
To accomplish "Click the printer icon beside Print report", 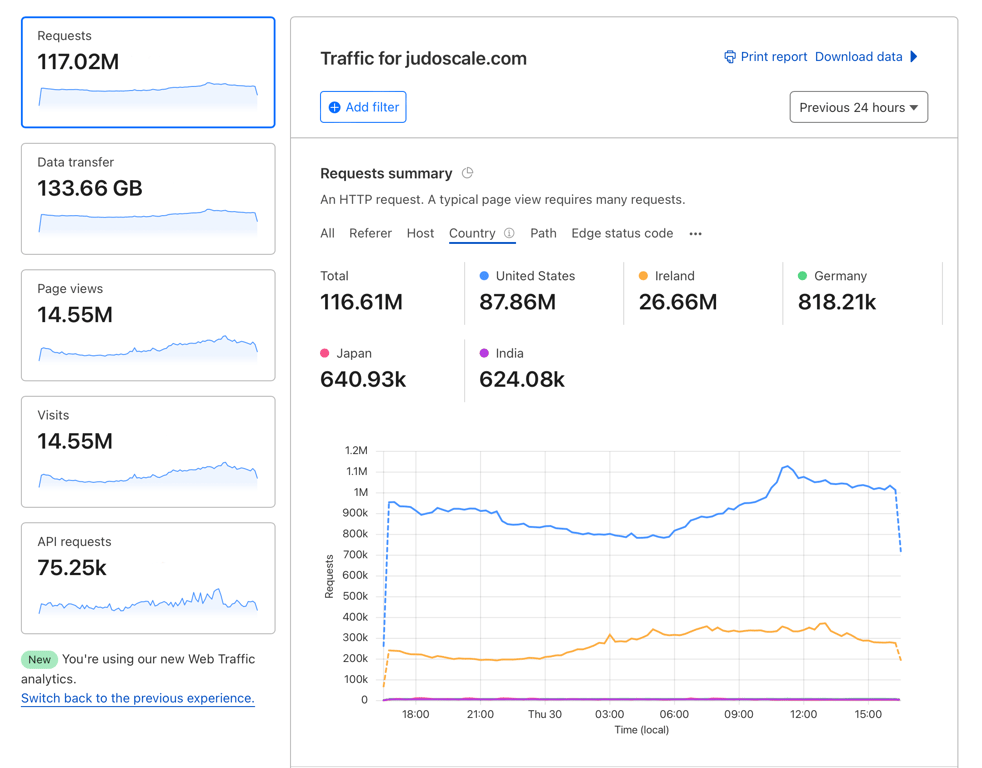I will pyautogui.click(x=730, y=57).
